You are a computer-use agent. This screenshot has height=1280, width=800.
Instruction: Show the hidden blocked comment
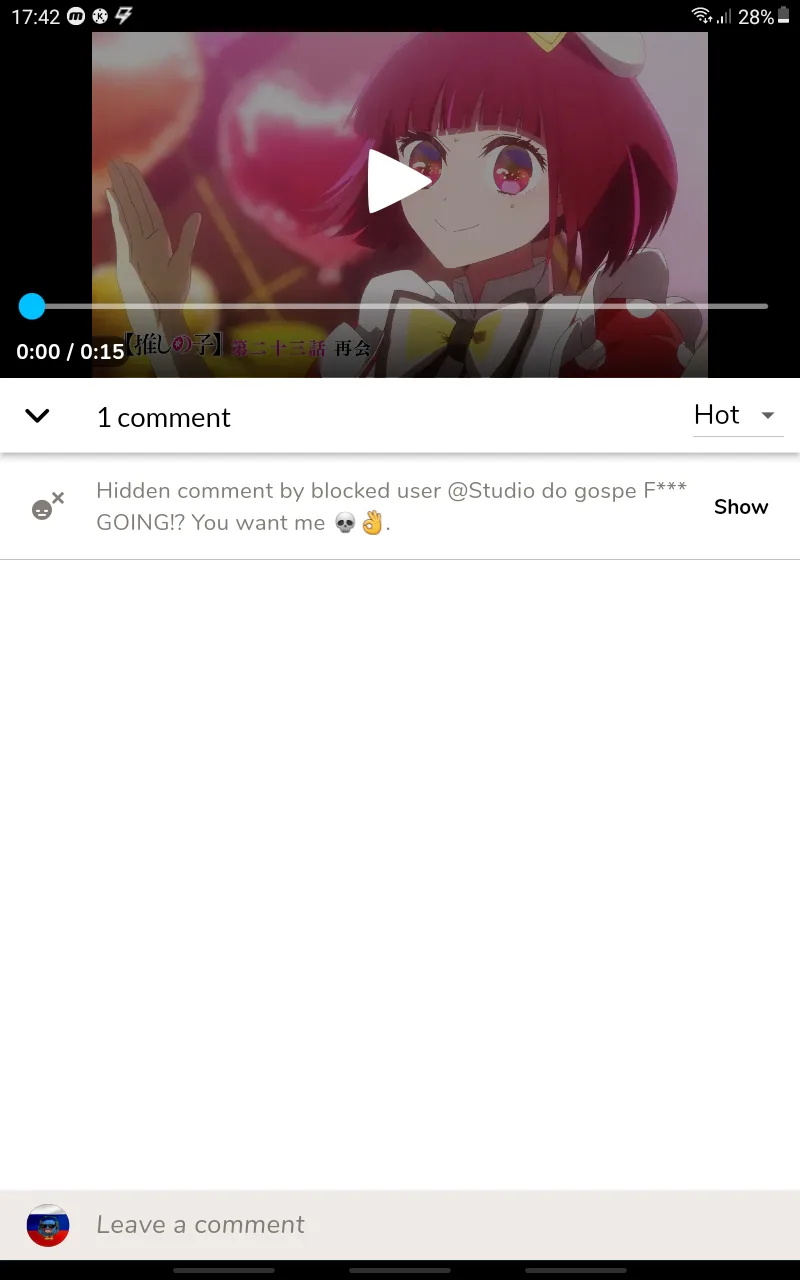coord(741,507)
